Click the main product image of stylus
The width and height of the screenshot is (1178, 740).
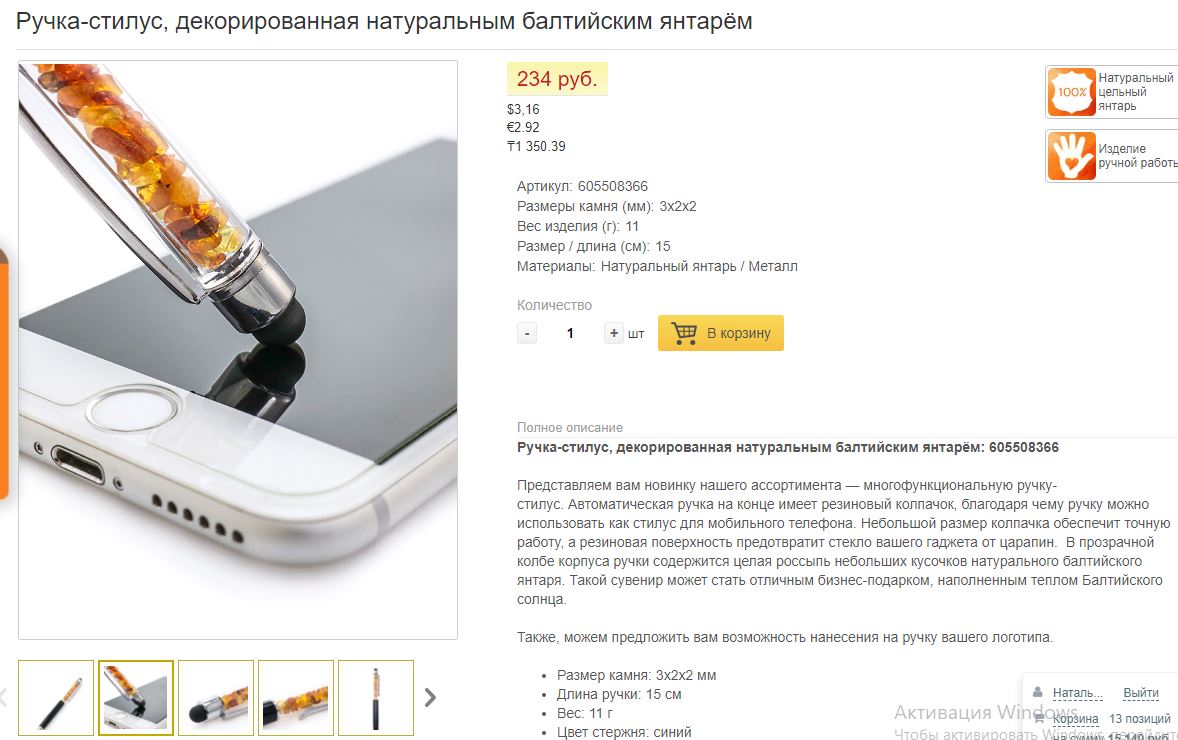point(238,350)
